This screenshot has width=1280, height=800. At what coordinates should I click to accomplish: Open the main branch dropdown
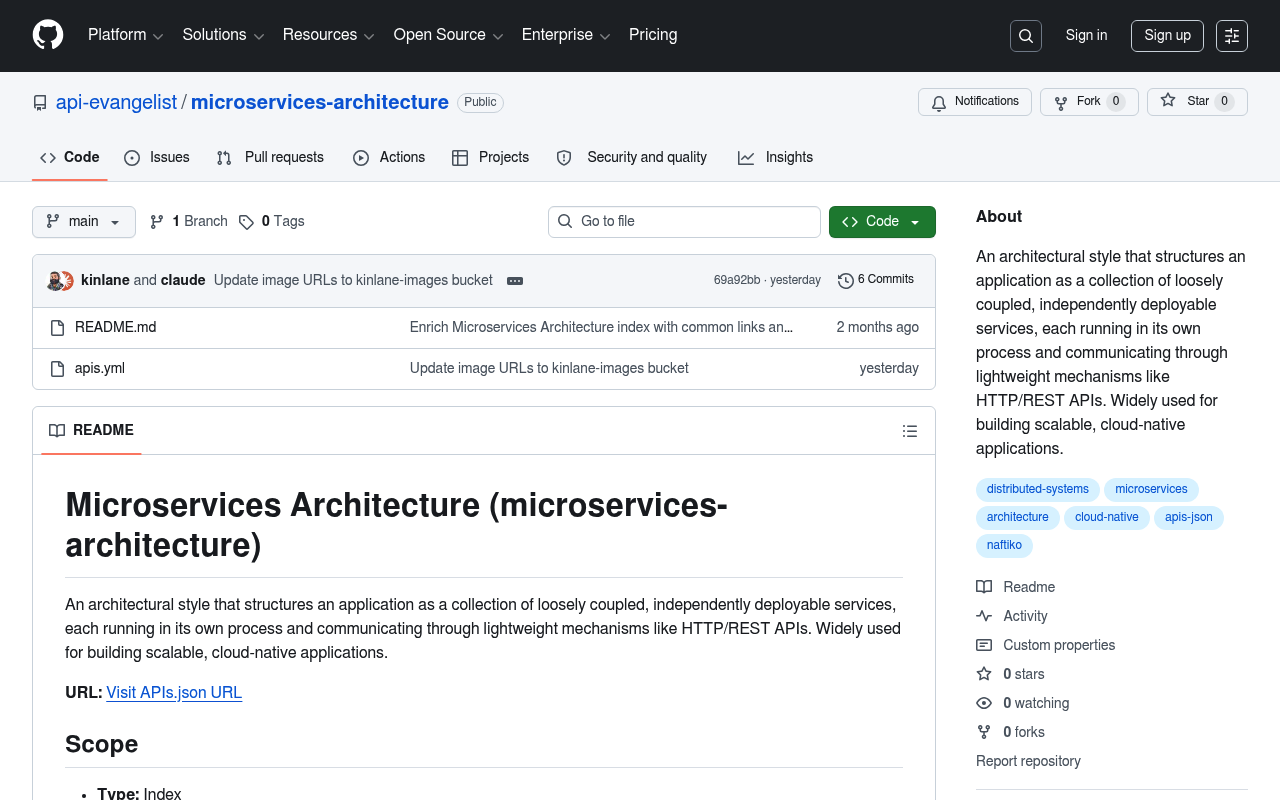click(x=84, y=222)
